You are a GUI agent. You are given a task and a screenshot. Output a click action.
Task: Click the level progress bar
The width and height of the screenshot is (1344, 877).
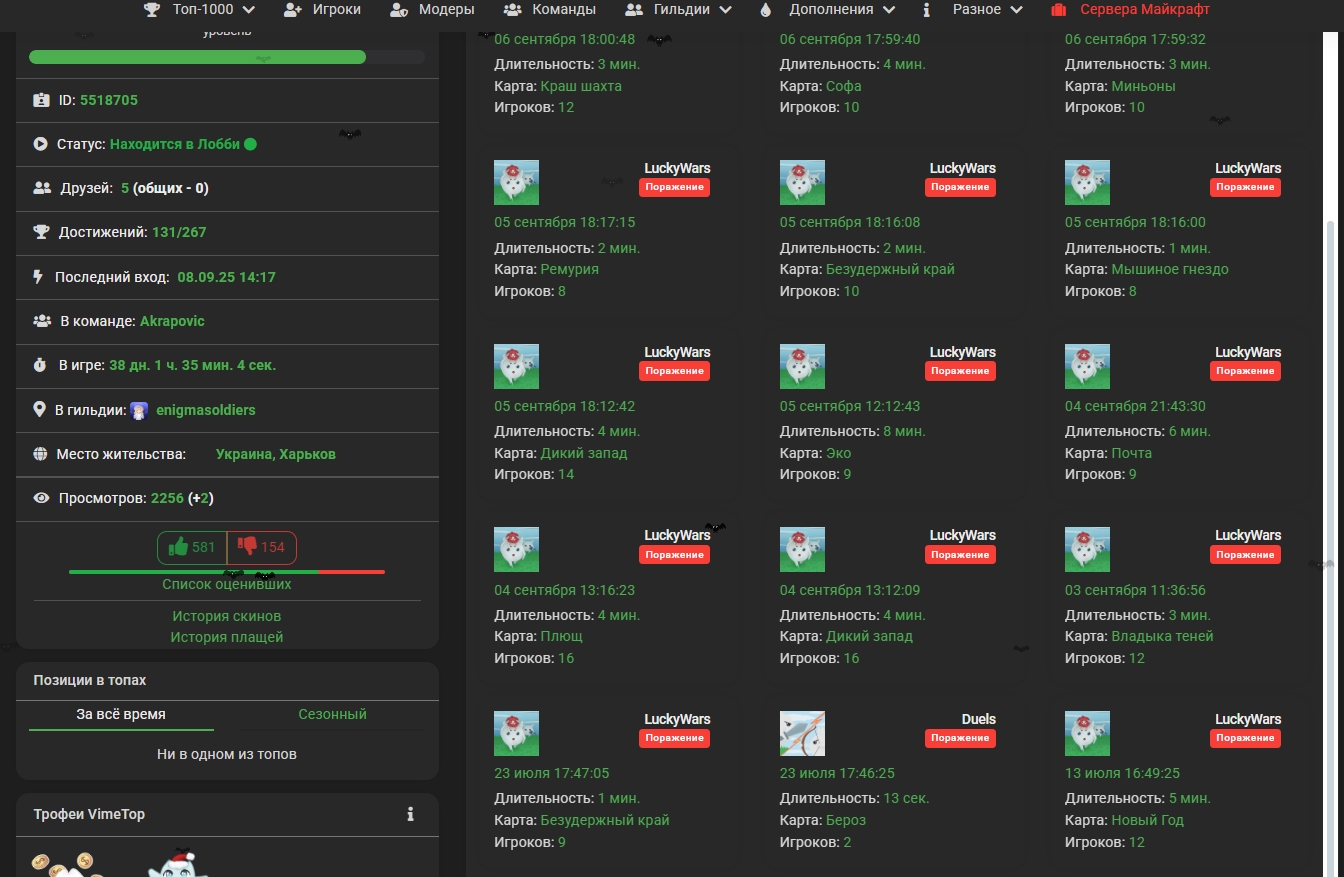pyautogui.click(x=227, y=57)
